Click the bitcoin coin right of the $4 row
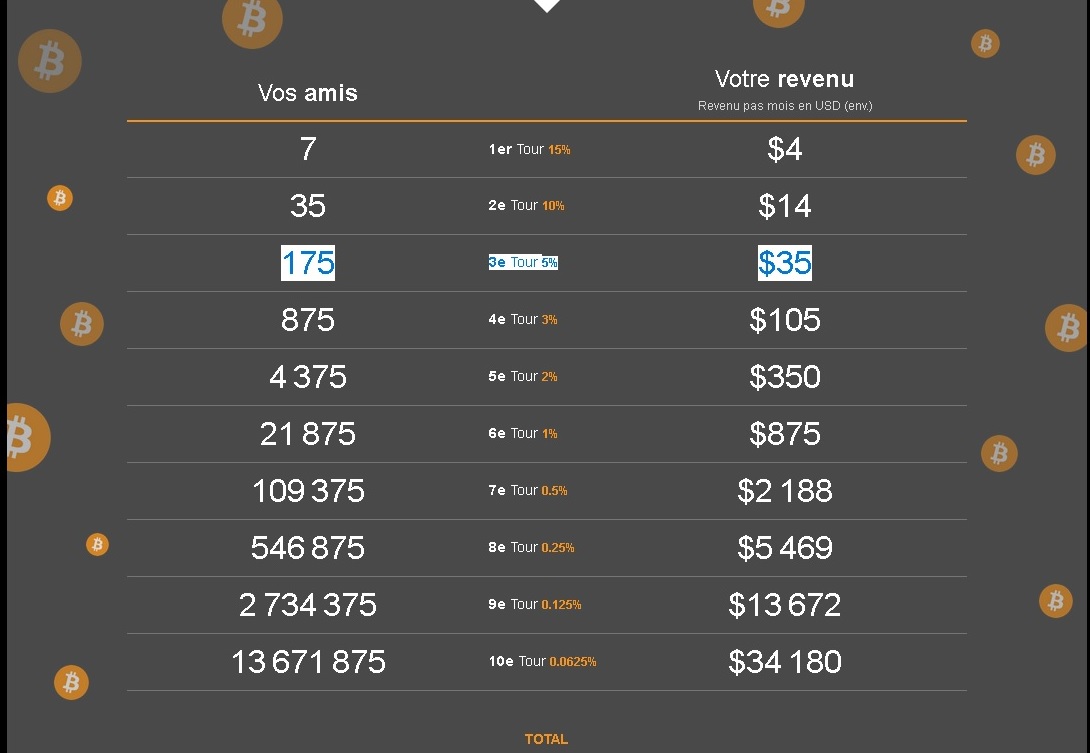Screen dimensions: 1090x753 [x=1036, y=154]
